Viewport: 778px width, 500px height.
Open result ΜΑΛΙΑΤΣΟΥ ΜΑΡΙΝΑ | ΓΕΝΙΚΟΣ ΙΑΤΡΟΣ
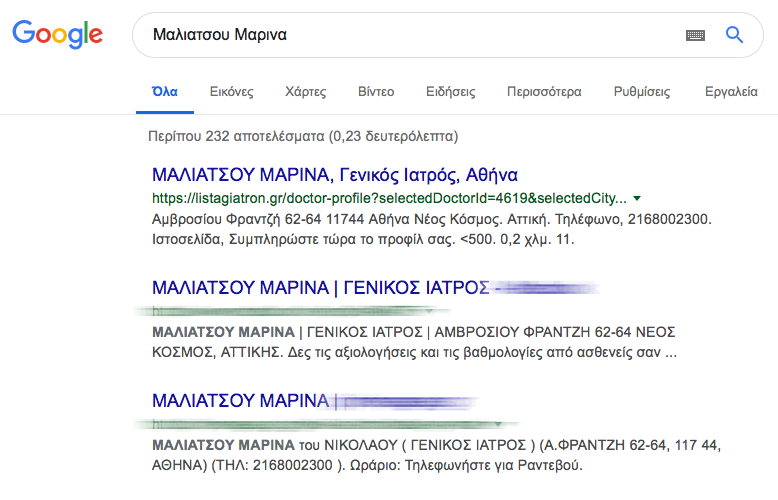[321, 288]
